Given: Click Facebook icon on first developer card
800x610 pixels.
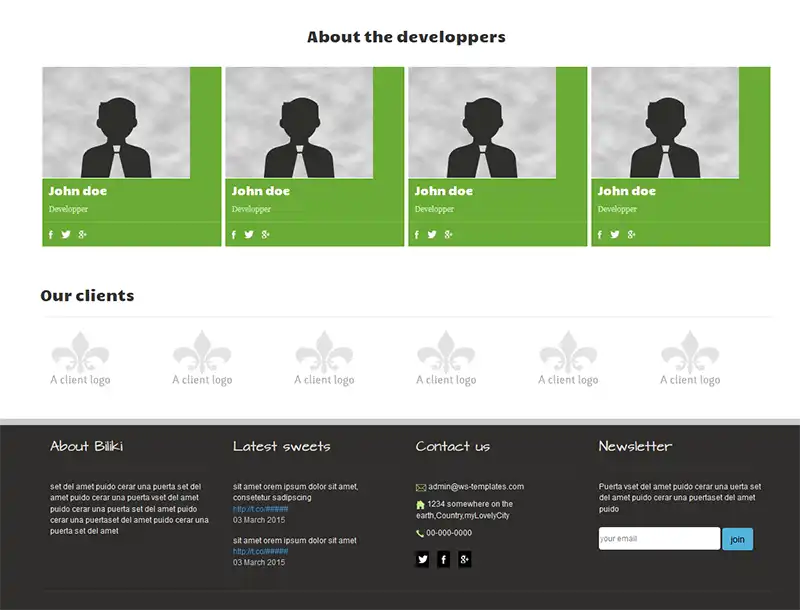Looking at the screenshot, I should [x=51, y=235].
